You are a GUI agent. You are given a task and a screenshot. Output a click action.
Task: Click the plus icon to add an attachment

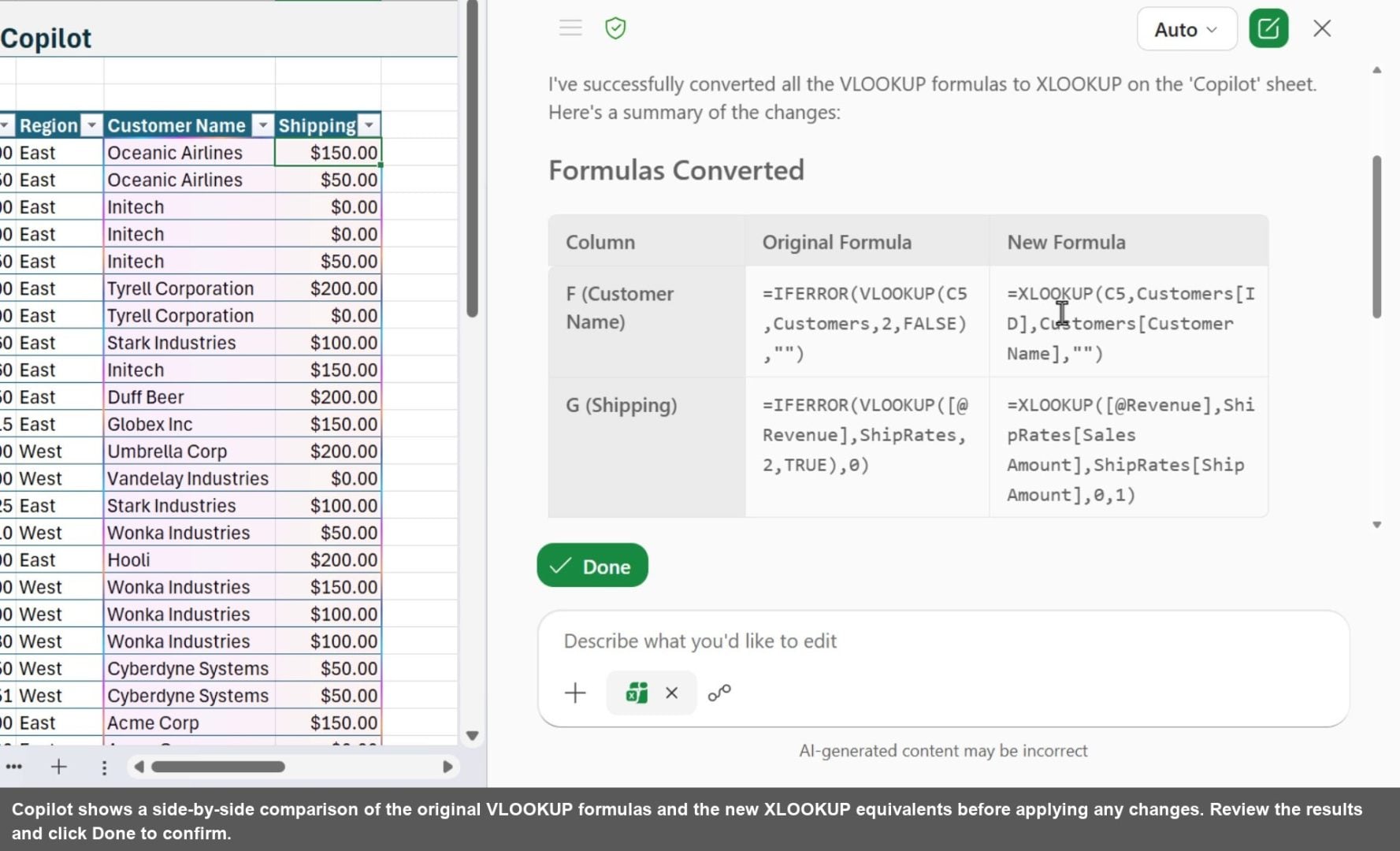[575, 693]
